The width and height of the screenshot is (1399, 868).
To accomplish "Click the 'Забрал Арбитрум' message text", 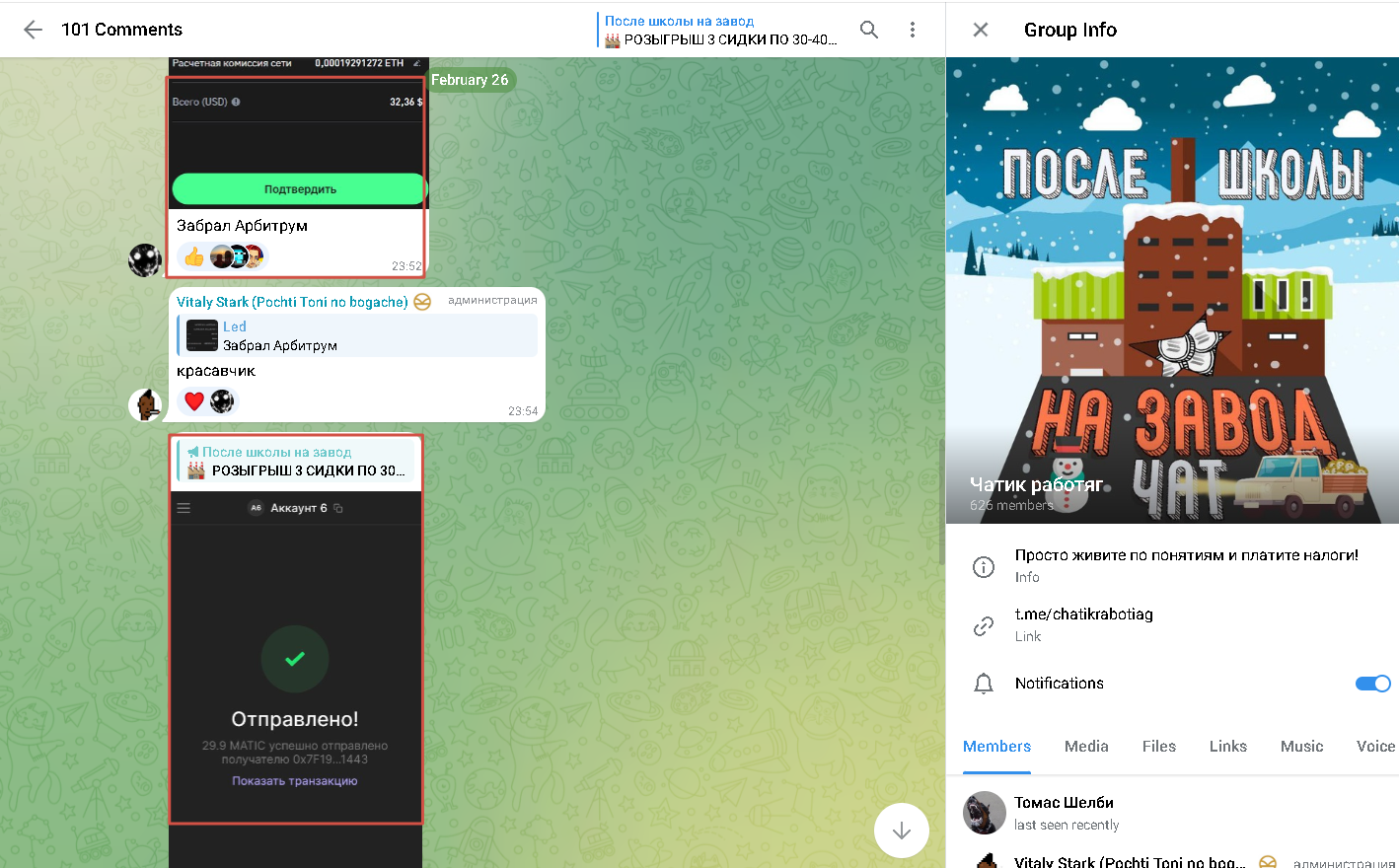I will [x=242, y=226].
